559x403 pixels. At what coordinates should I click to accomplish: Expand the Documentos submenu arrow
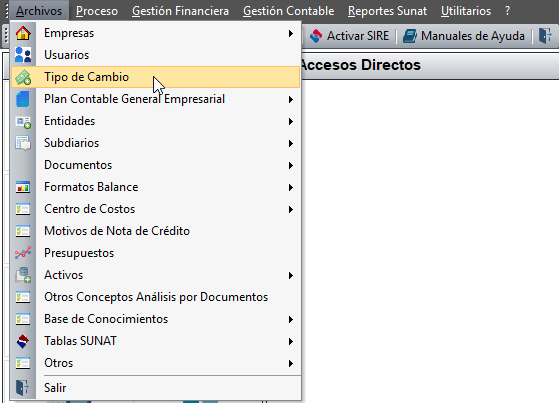[x=291, y=165]
